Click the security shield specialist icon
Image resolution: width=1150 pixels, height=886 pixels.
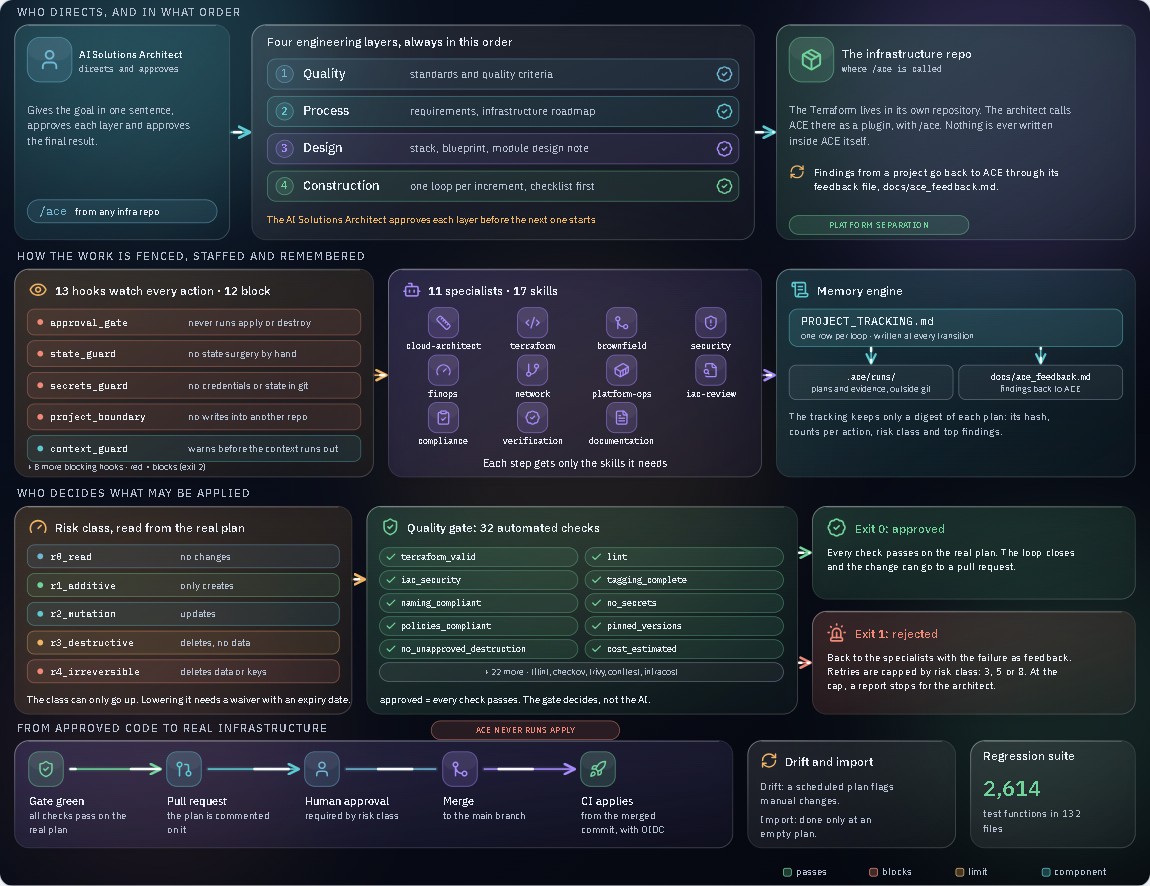click(711, 323)
